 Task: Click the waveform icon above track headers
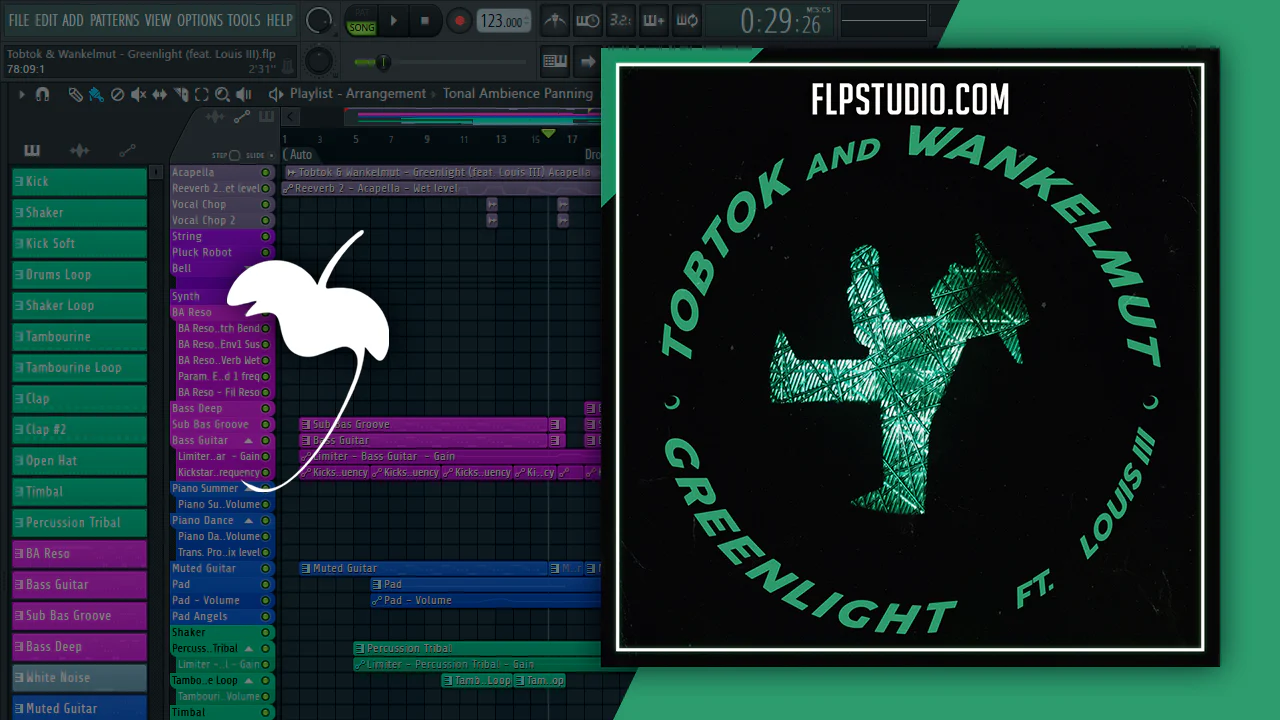pos(214,117)
